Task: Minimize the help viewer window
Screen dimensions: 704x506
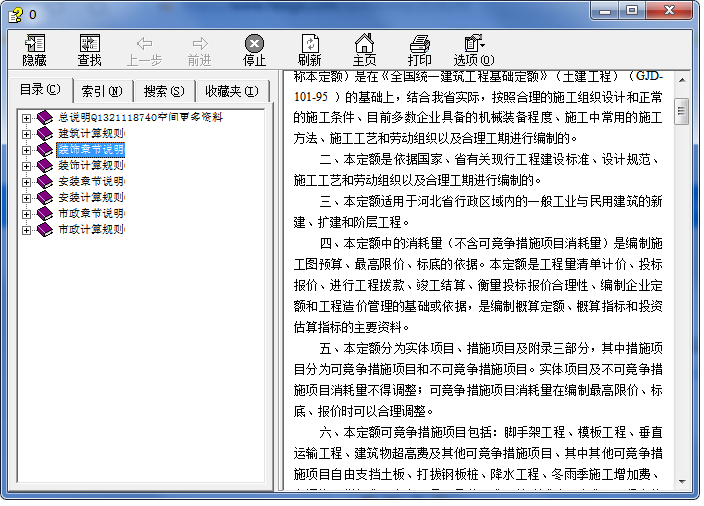Action: (x=605, y=10)
